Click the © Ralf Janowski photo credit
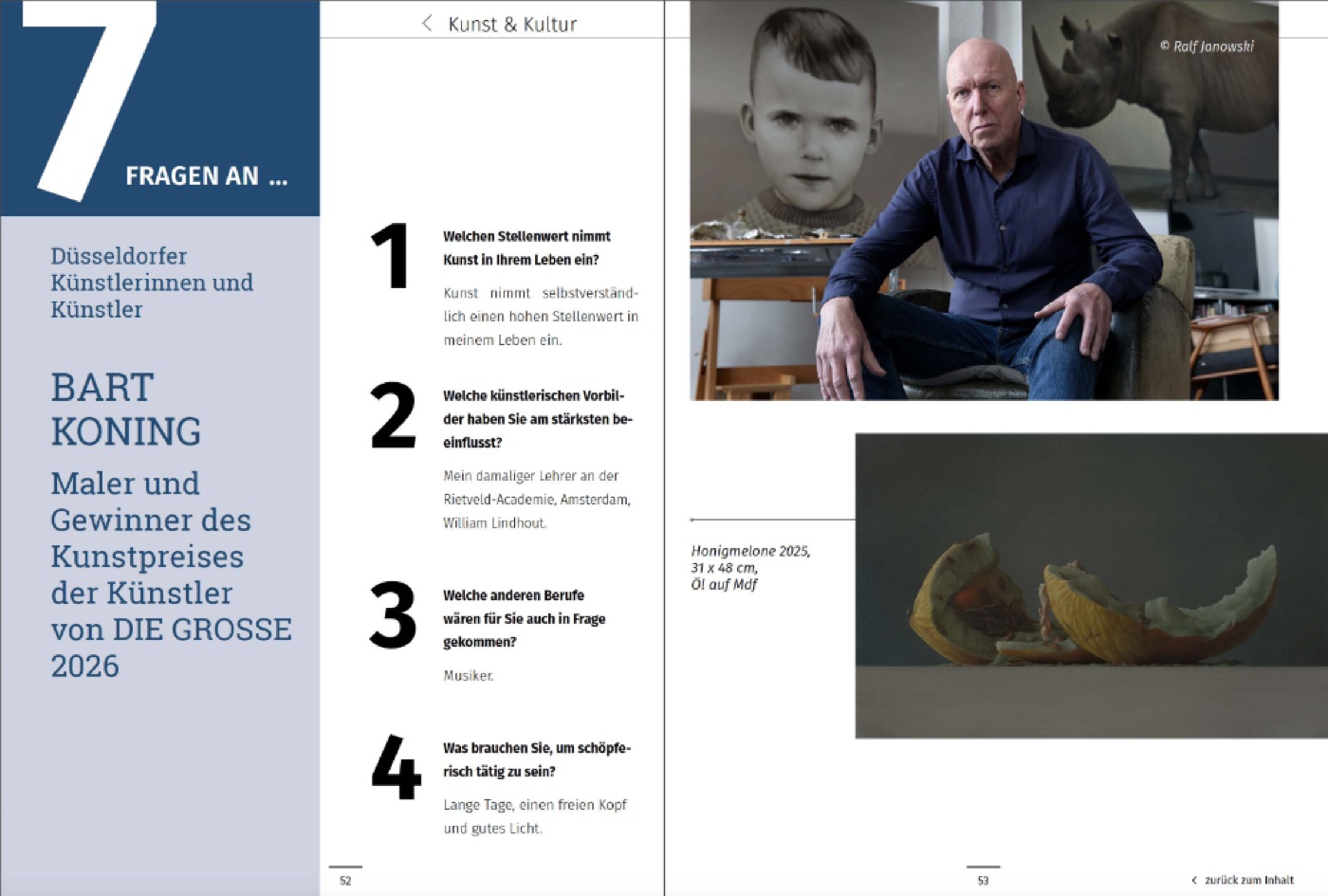Image resolution: width=1328 pixels, height=896 pixels. click(1207, 46)
